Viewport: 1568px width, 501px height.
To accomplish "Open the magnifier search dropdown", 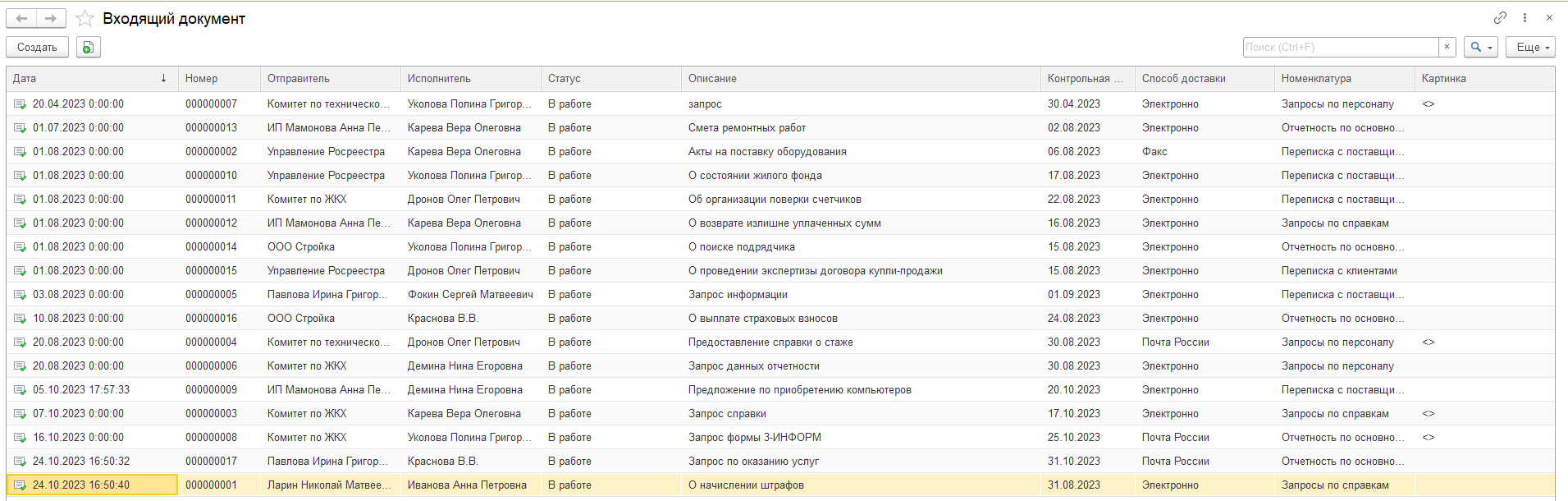I will pos(1480,47).
